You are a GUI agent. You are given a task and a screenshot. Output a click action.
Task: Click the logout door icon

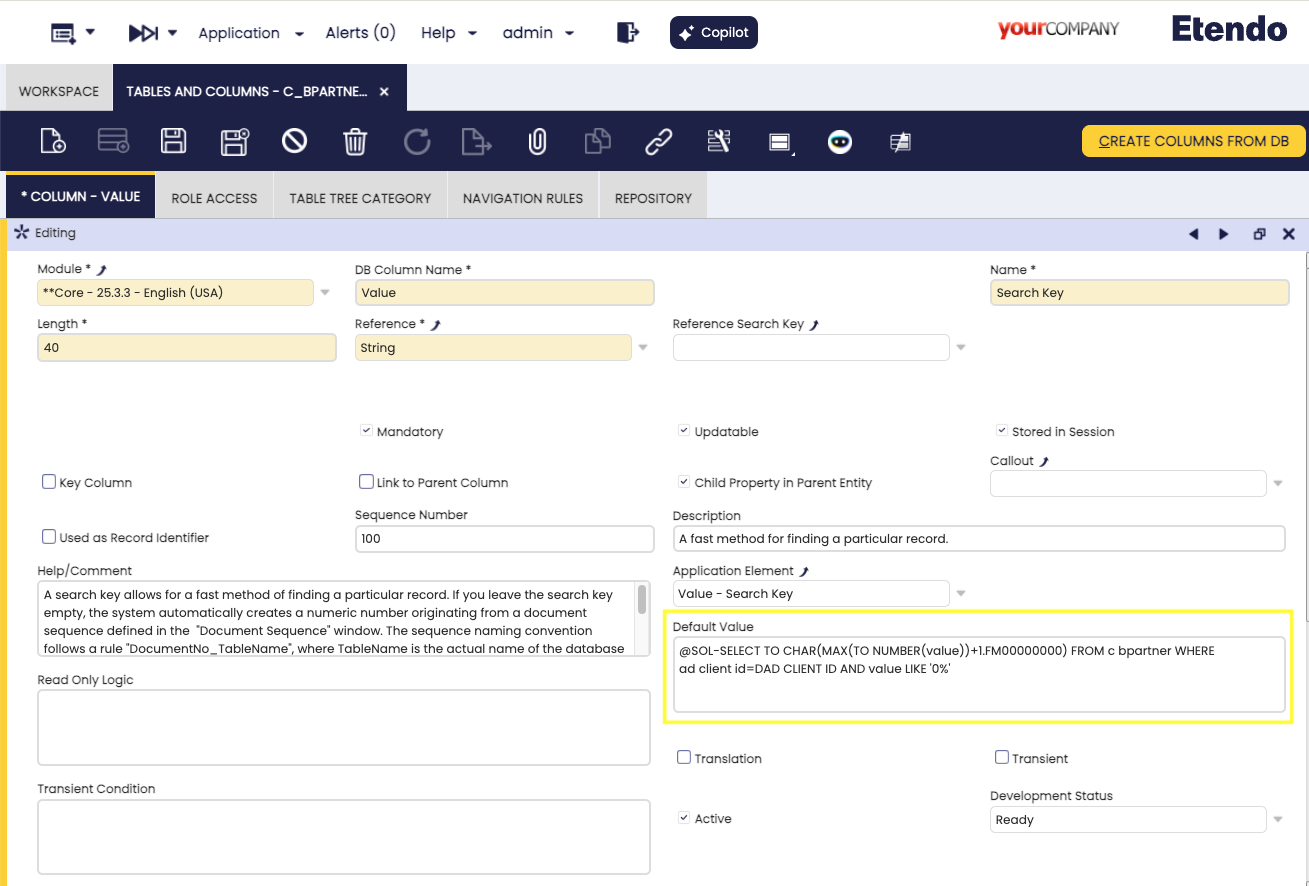pos(627,33)
